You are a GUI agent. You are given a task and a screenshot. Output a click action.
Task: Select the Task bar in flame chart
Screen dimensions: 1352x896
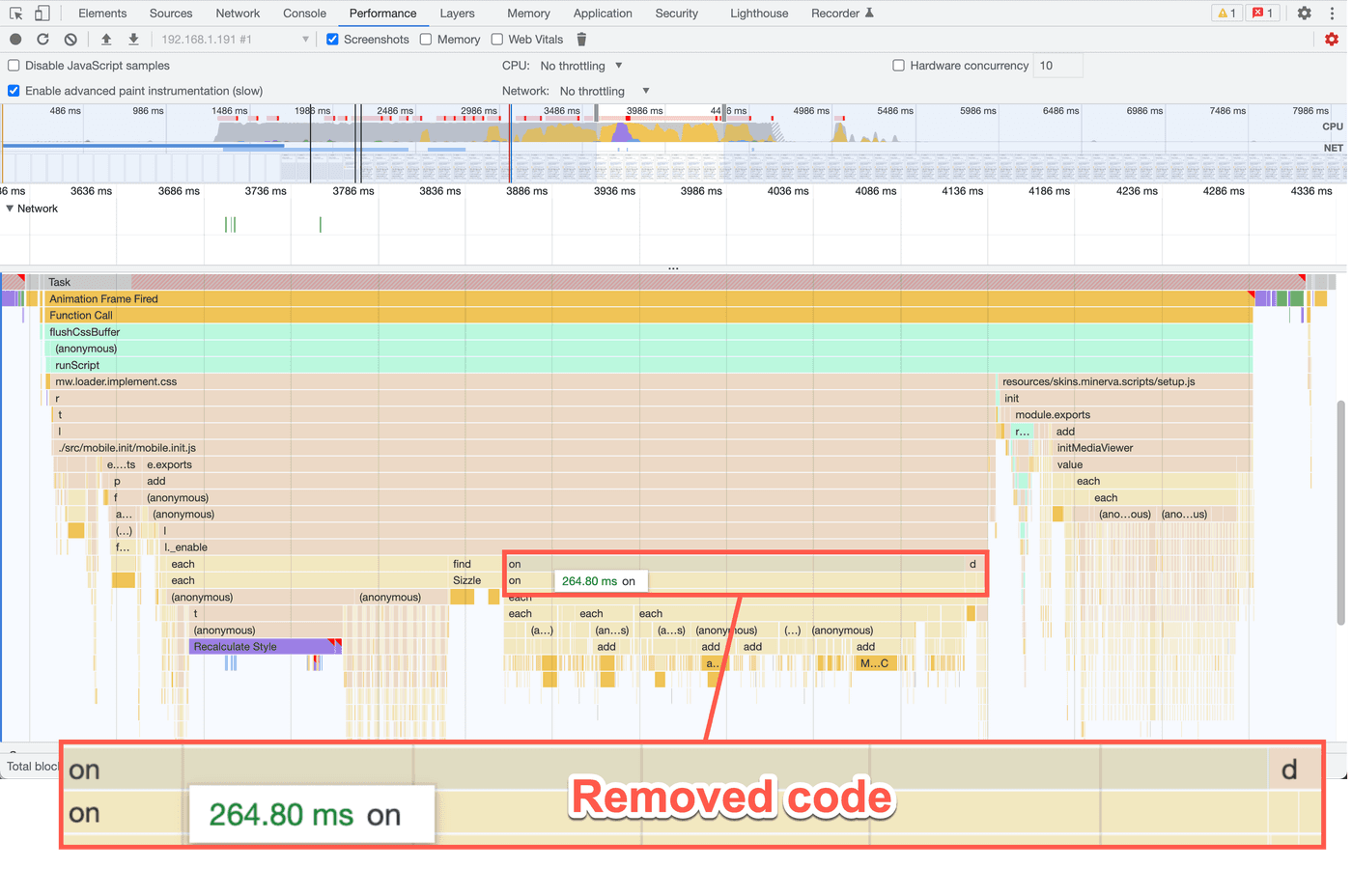(x=676, y=282)
